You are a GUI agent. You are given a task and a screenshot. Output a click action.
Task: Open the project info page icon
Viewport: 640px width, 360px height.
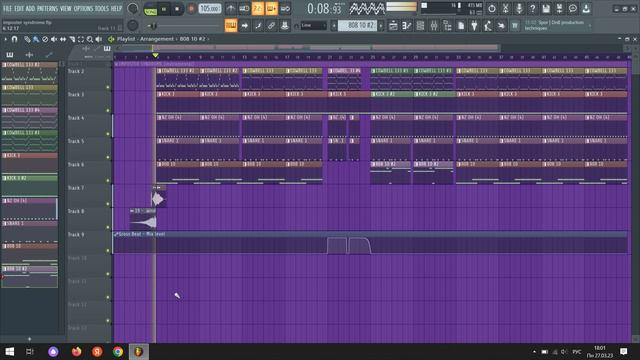tap(461, 26)
